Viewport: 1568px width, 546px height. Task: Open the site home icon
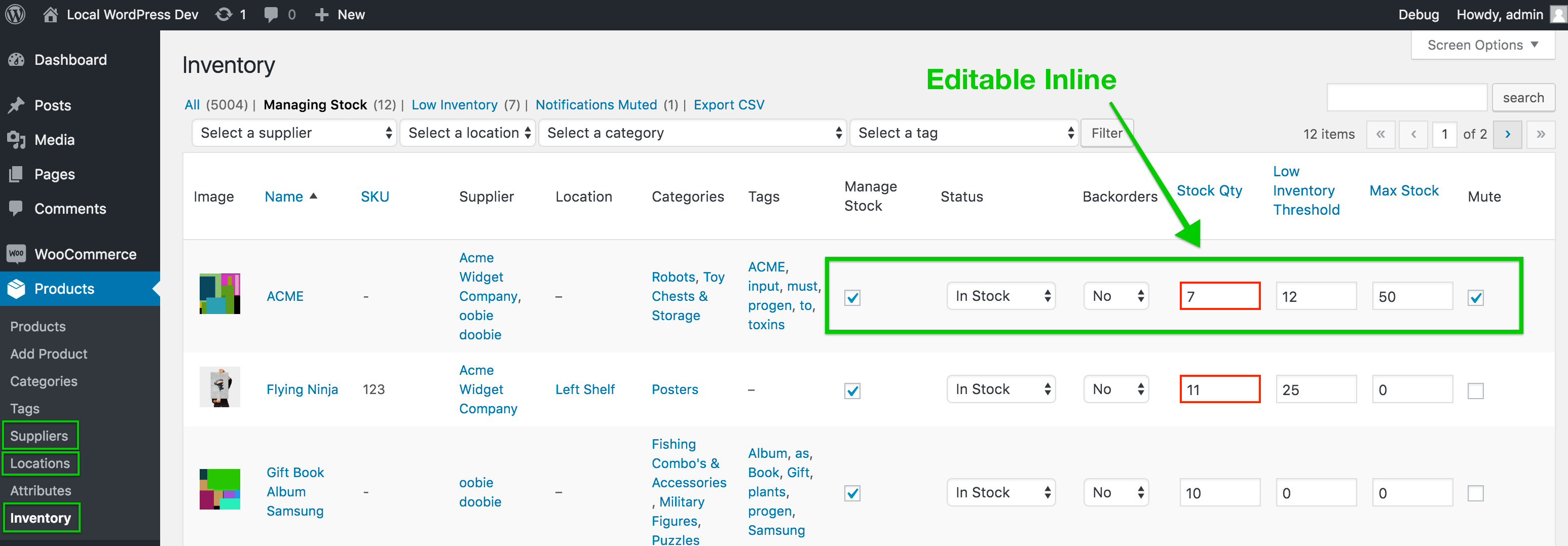coord(51,15)
